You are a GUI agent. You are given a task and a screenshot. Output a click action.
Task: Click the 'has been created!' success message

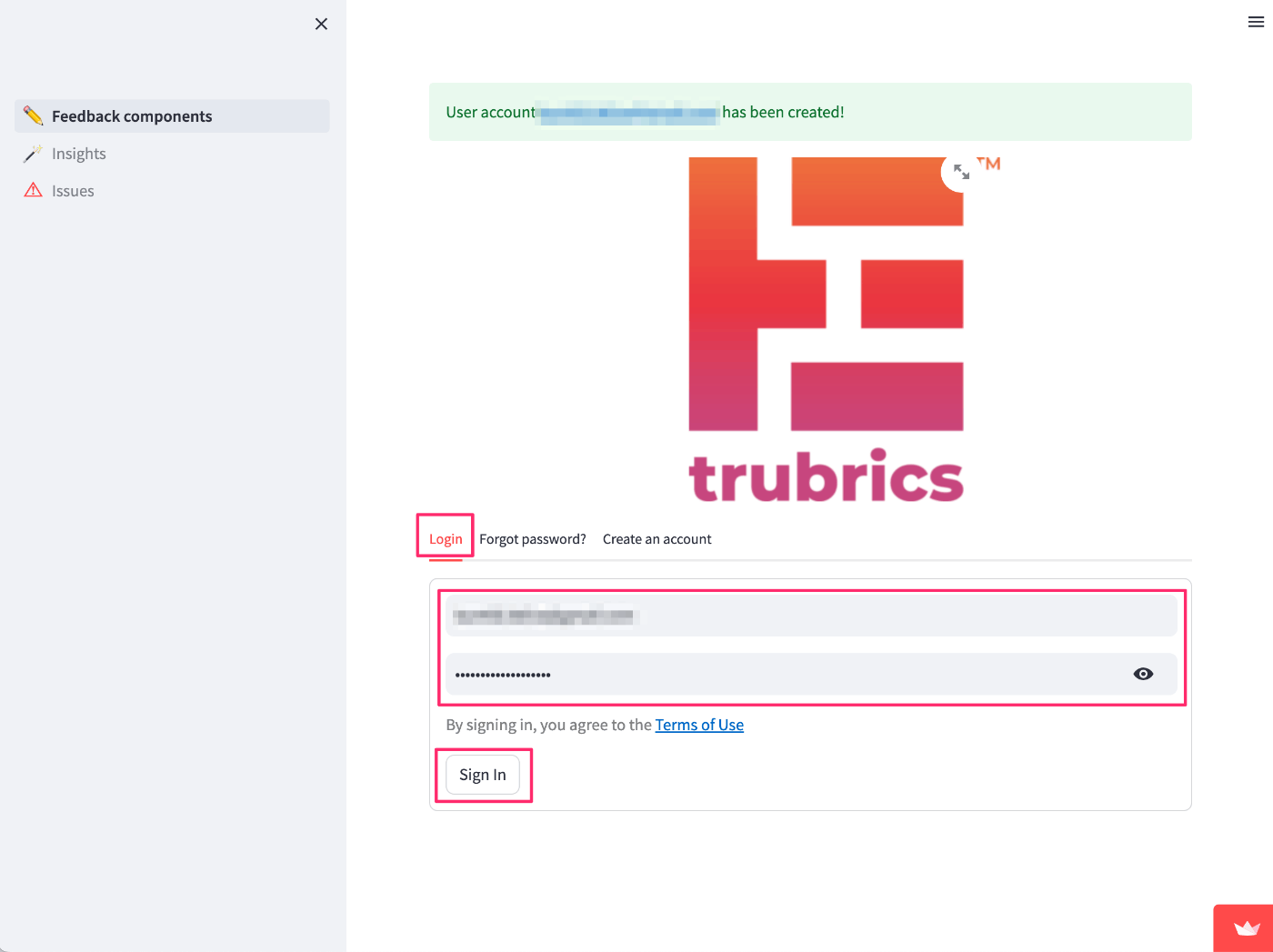(x=810, y=112)
